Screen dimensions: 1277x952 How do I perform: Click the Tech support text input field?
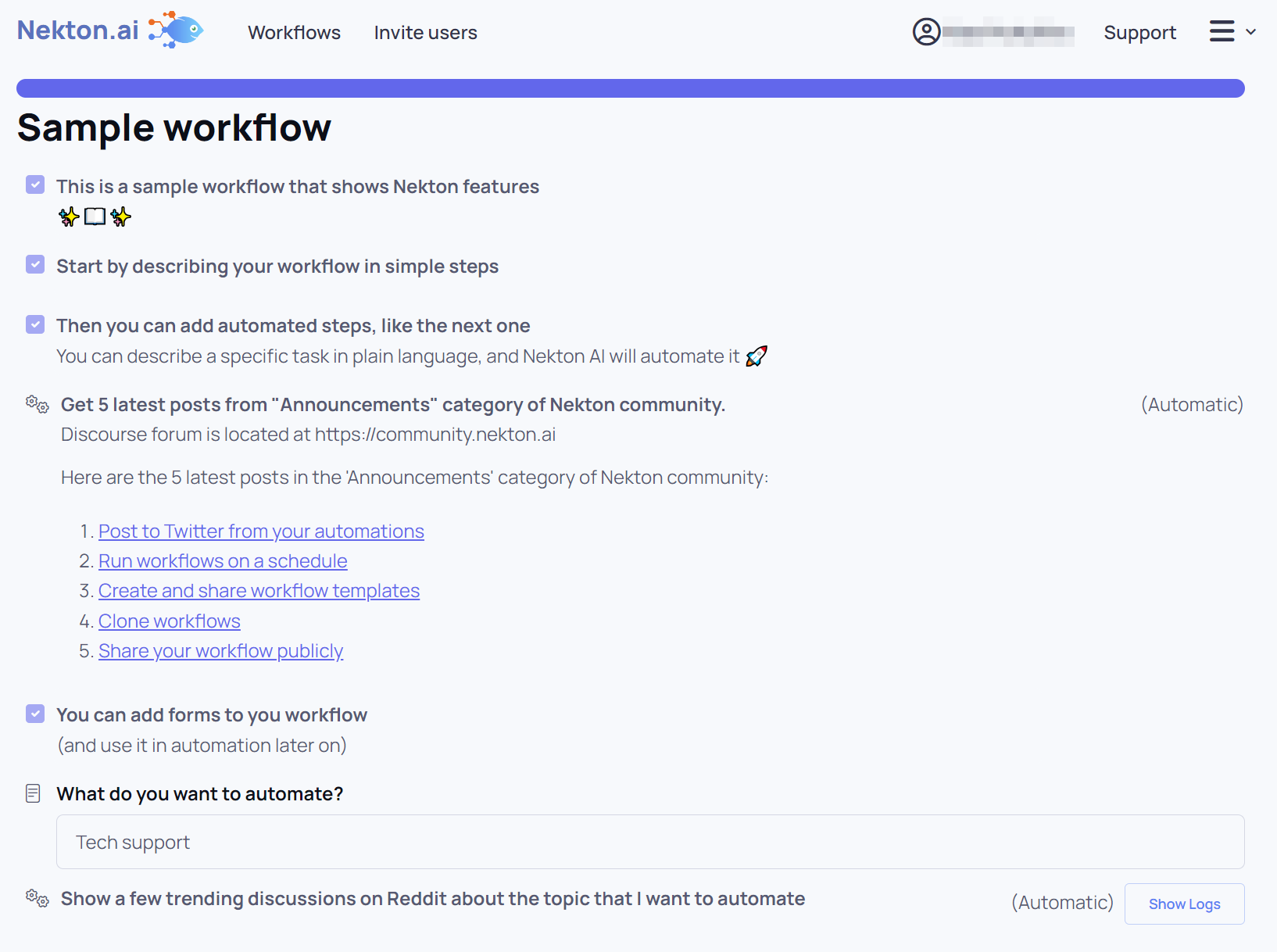(x=649, y=842)
